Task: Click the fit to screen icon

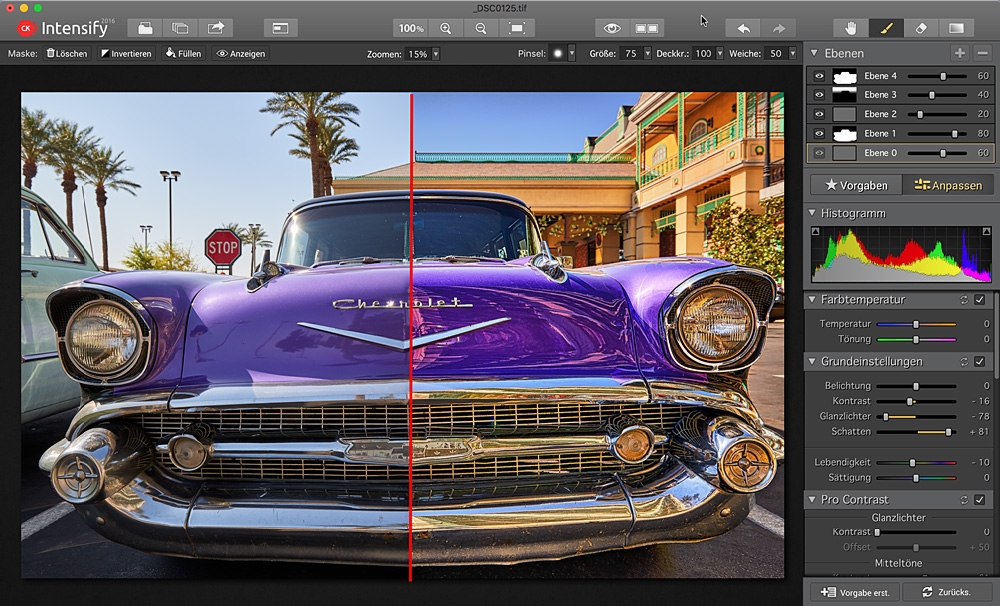Action: click(517, 28)
